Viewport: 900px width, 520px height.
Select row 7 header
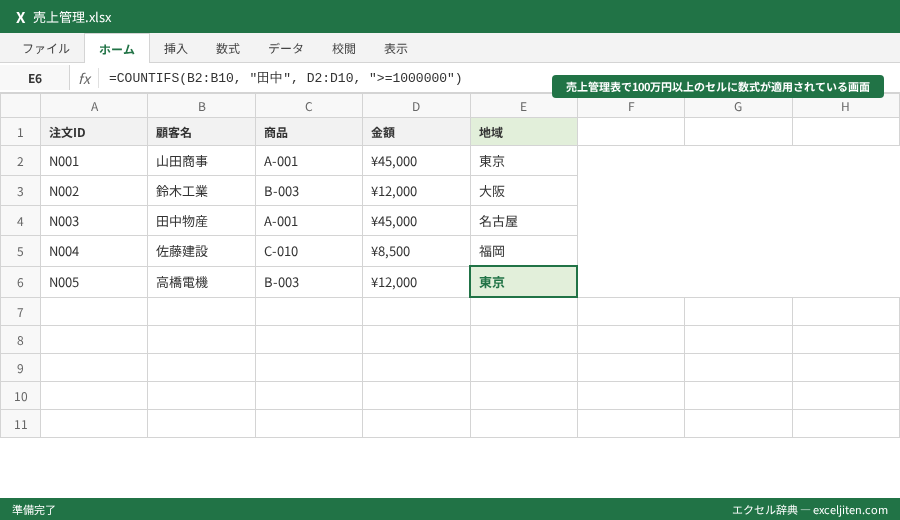[x=20, y=312]
